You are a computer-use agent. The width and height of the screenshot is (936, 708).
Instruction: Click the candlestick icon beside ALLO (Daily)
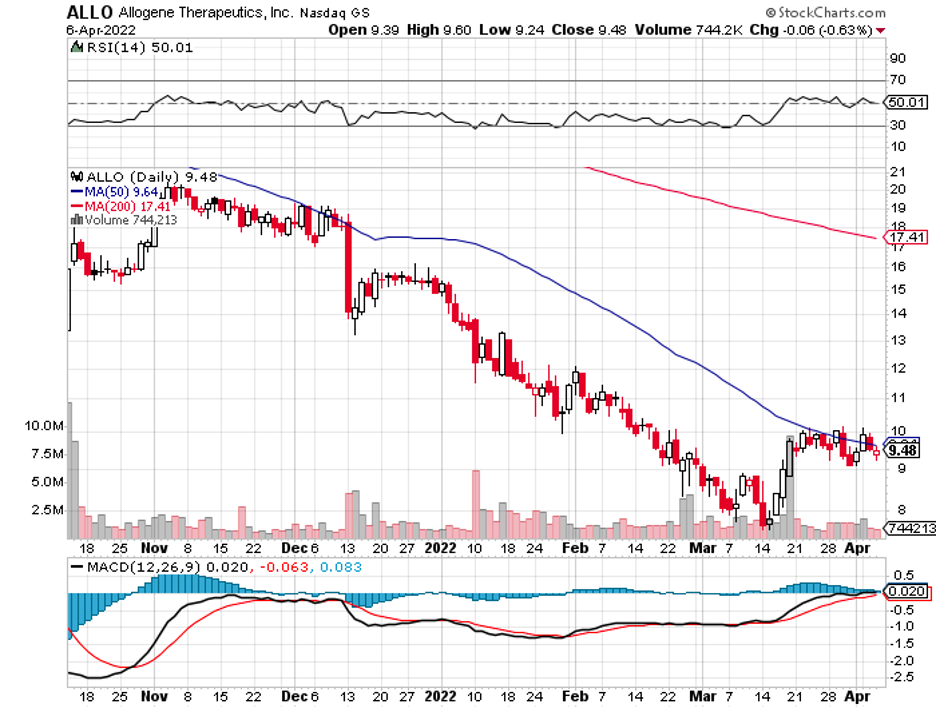tap(76, 177)
